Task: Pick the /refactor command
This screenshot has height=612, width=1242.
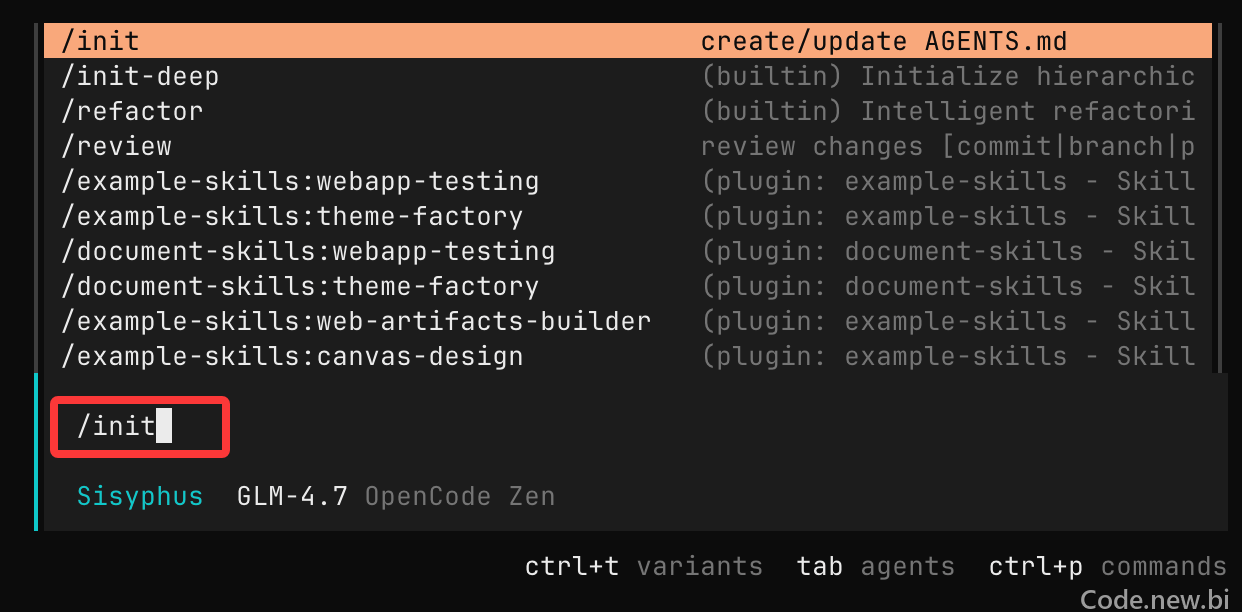Action: coord(628,111)
